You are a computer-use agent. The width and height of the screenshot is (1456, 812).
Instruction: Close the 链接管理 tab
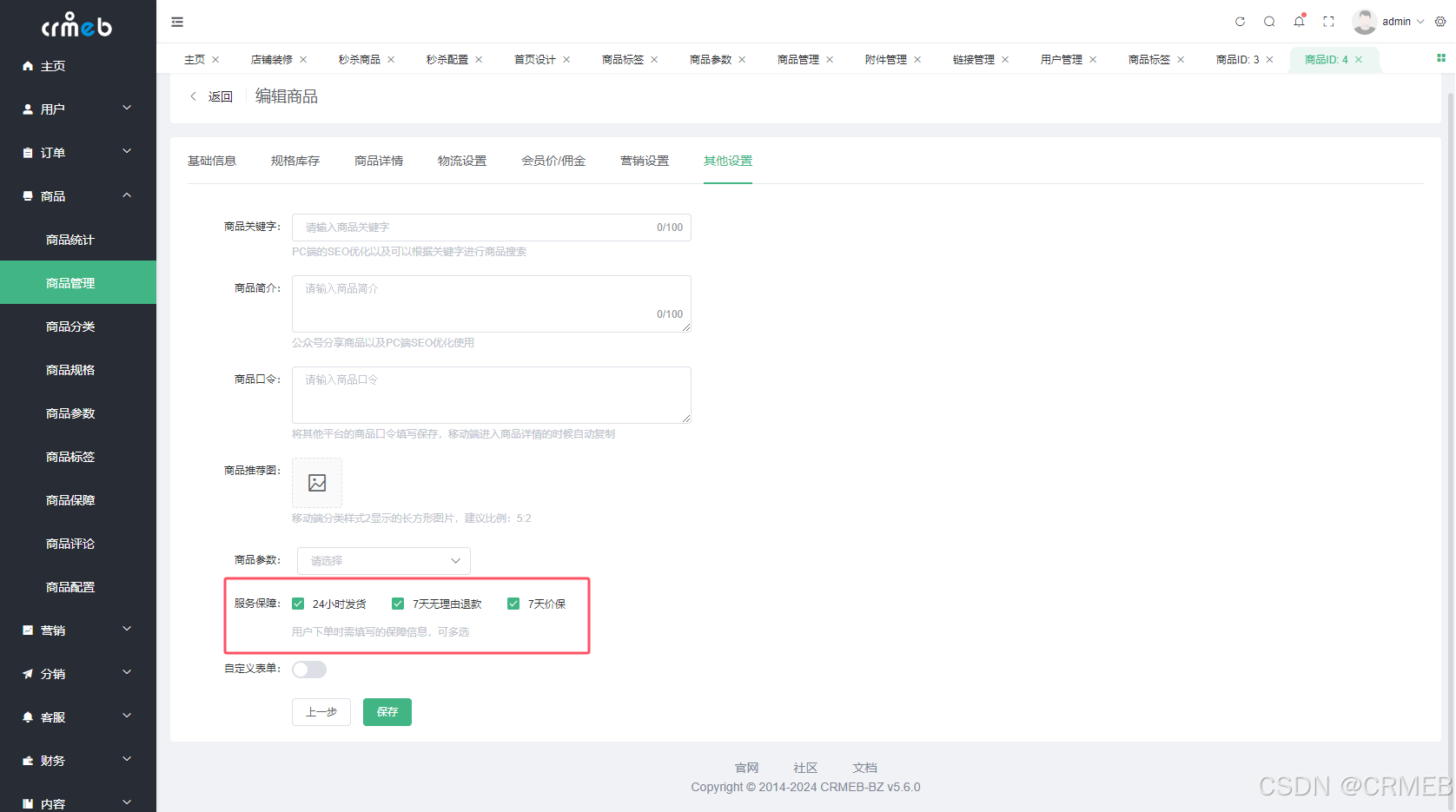1005,60
